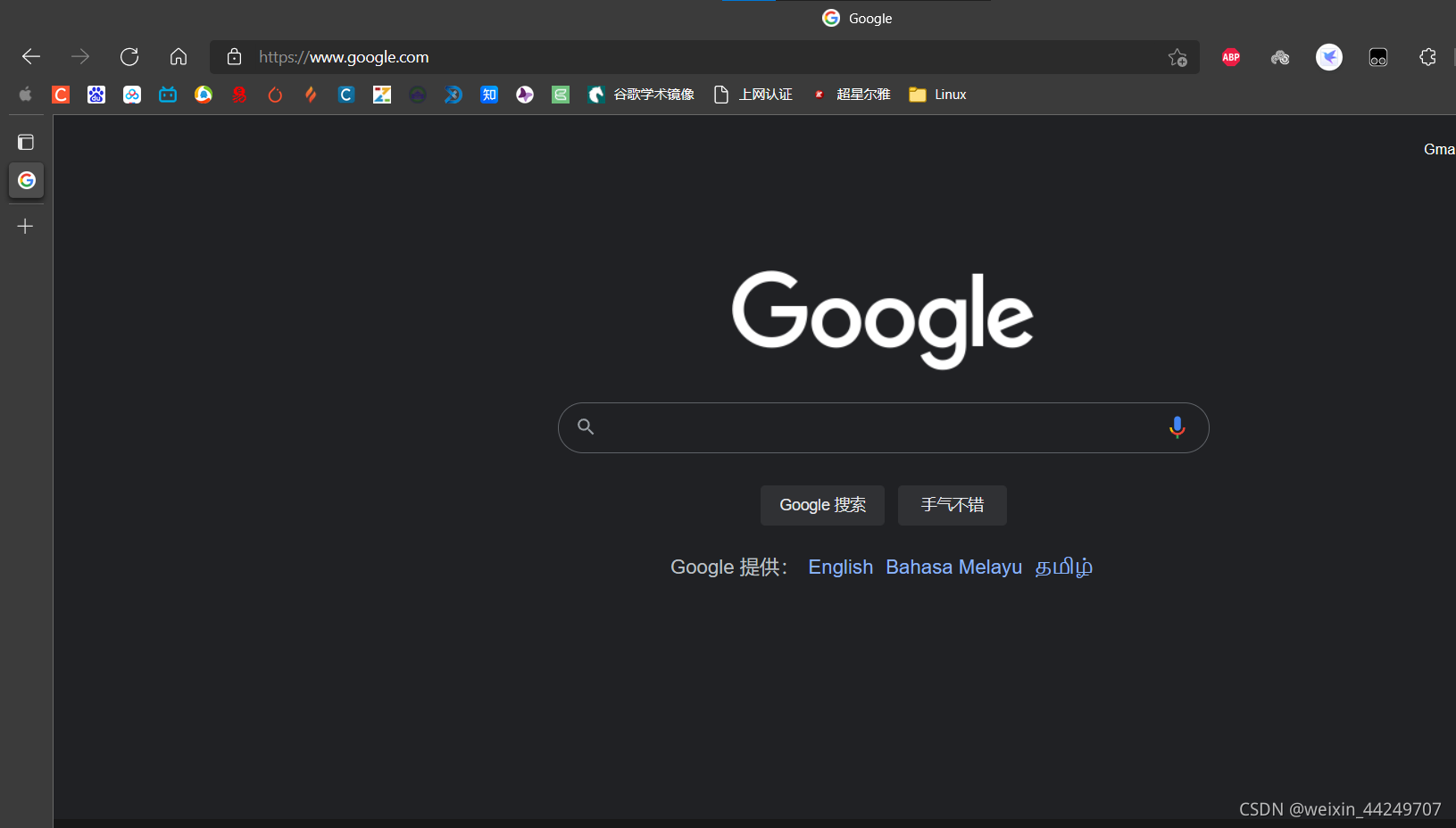
Task: Go back with the back arrow
Action: click(x=31, y=57)
